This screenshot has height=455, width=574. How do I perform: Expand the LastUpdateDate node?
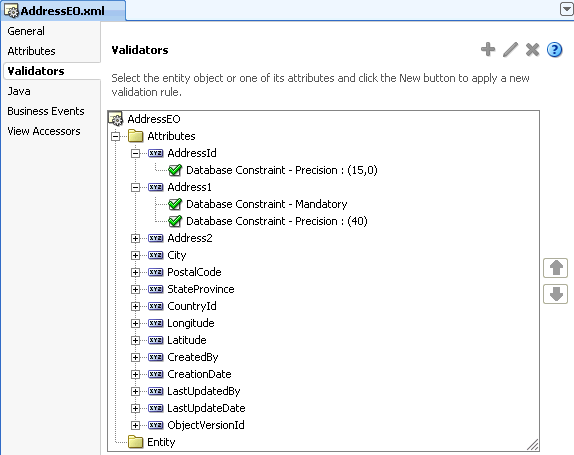pos(135,408)
